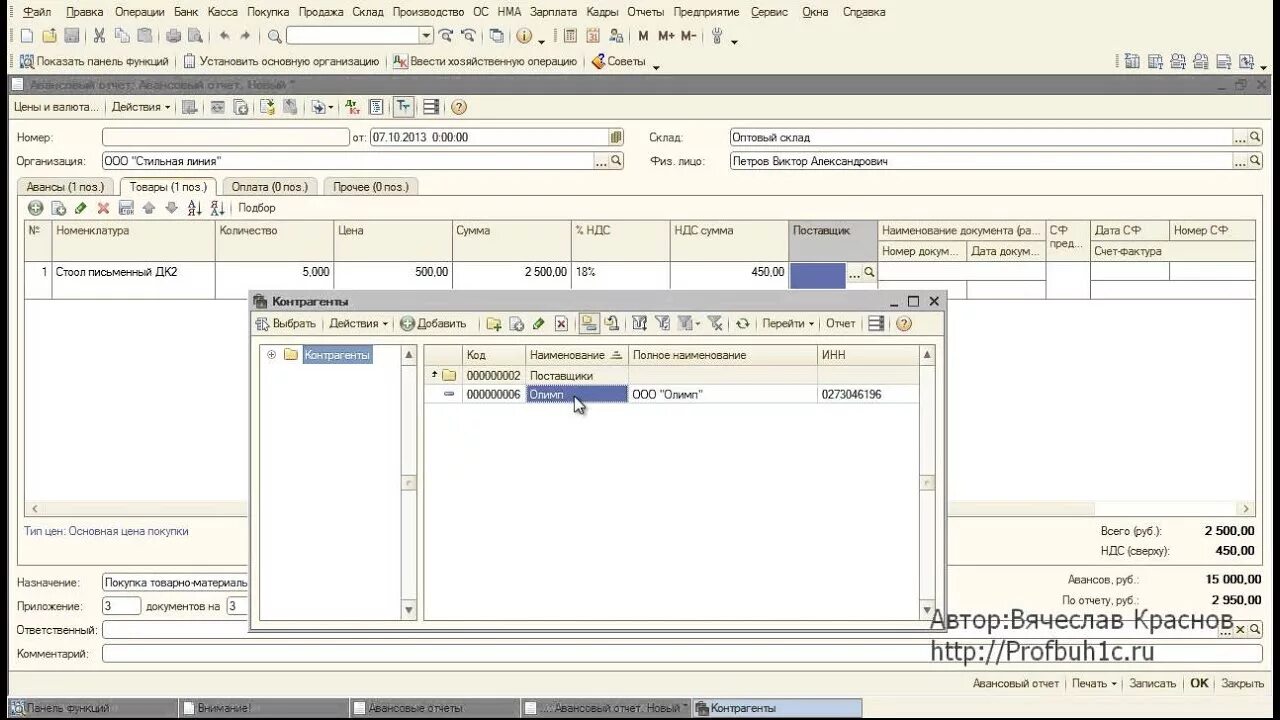Sort ascending icon in Товары toolbar

[194, 208]
